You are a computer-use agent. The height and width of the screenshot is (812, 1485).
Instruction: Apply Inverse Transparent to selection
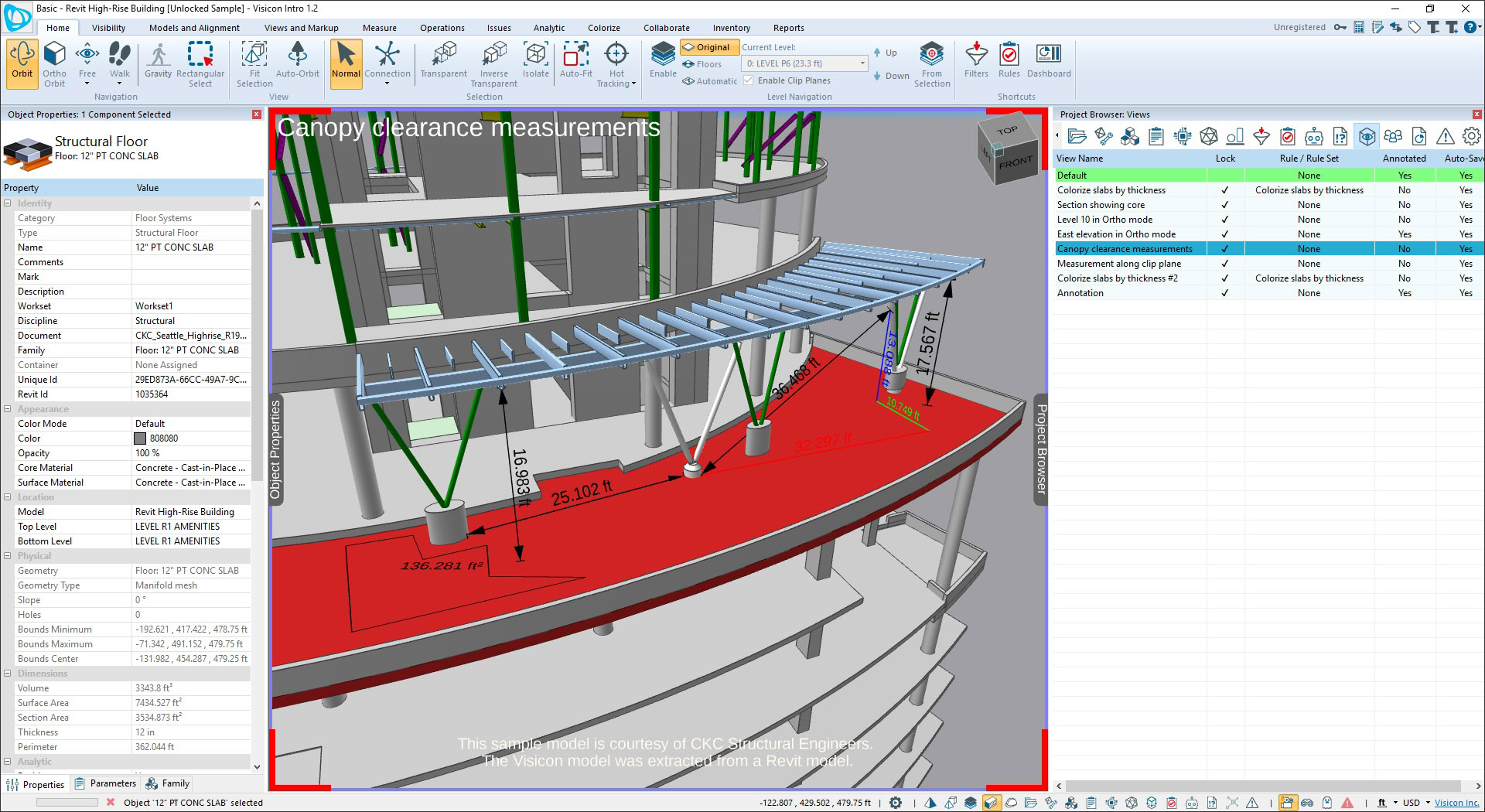(x=493, y=63)
